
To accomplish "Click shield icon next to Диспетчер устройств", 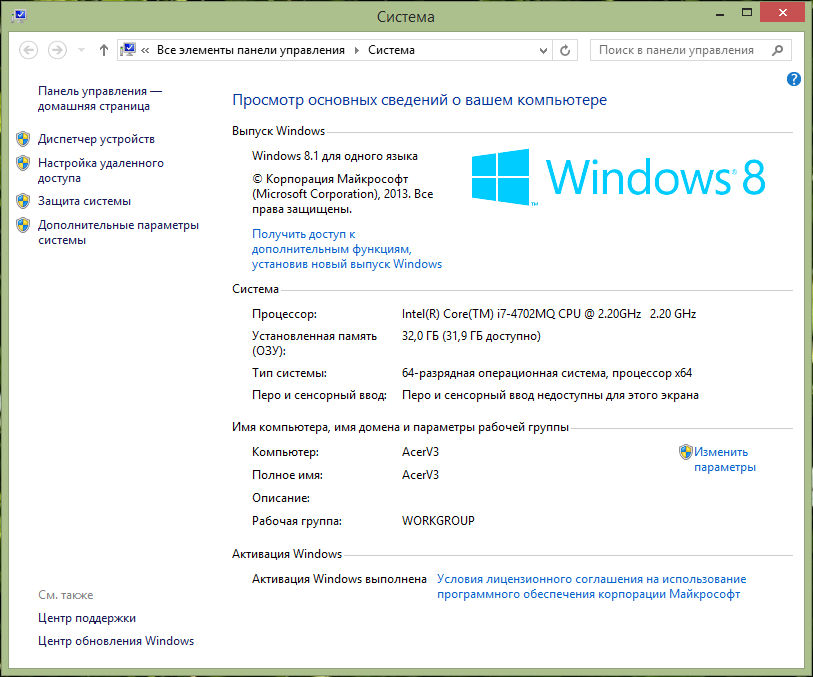I will coord(23,139).
